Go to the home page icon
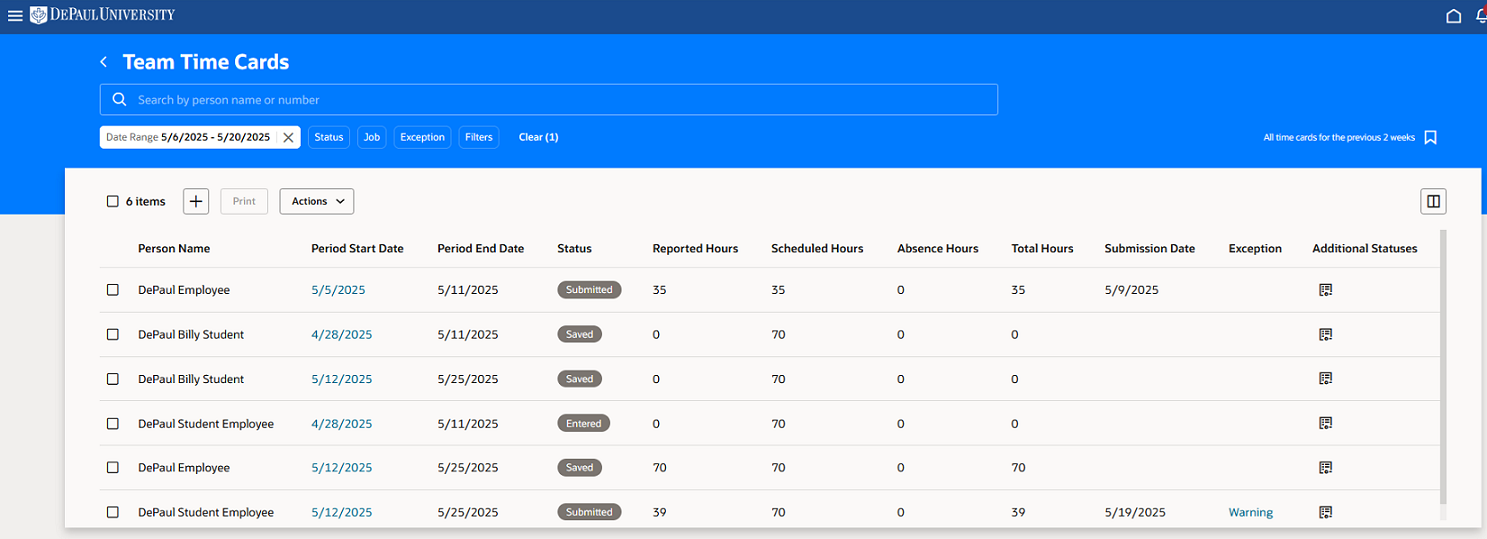This screenshot has width=1487, height=539. point(1454,16)
